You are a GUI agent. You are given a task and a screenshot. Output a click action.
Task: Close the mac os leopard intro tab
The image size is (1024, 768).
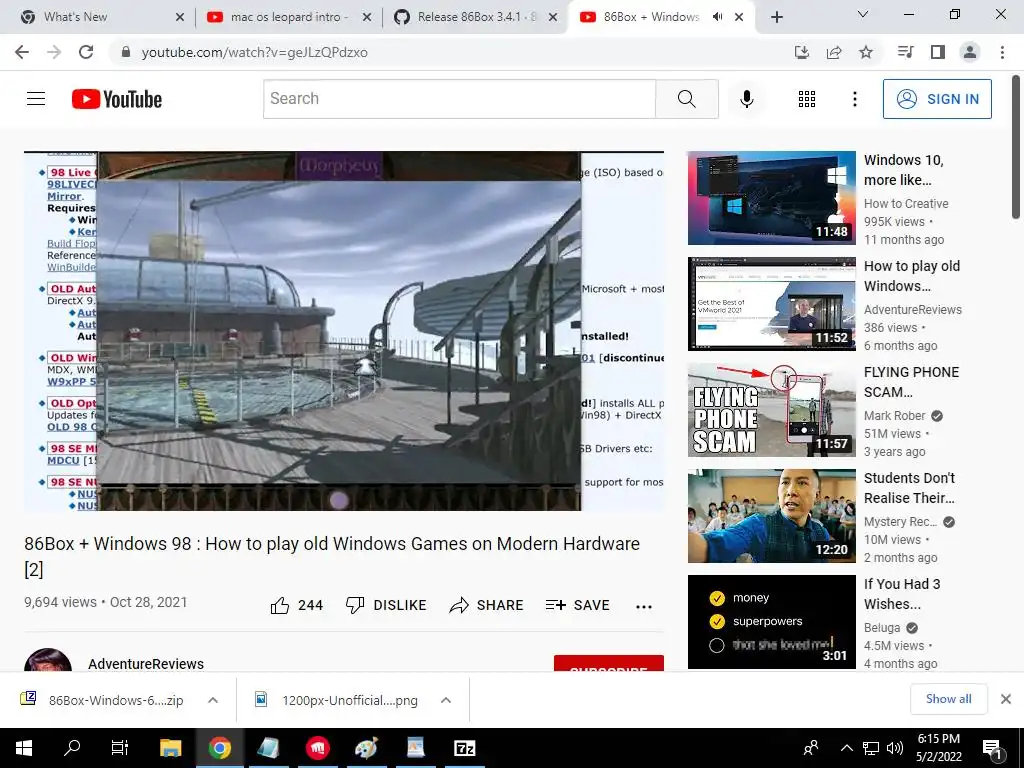[x=367, y=17]
